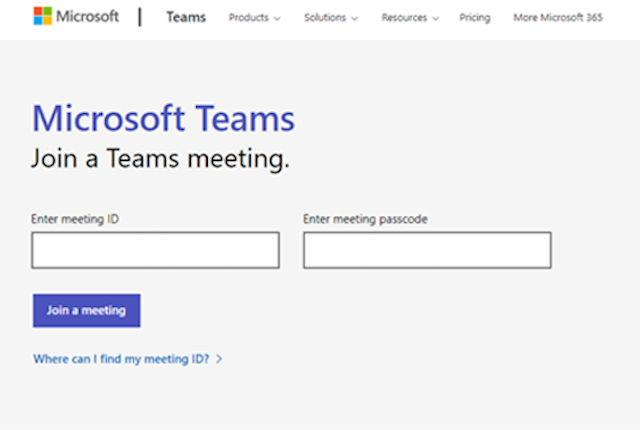This screenshot has height=430, width=640.
Task: Click the Enter meeting passcode label
Action: (x=365, y=219)
